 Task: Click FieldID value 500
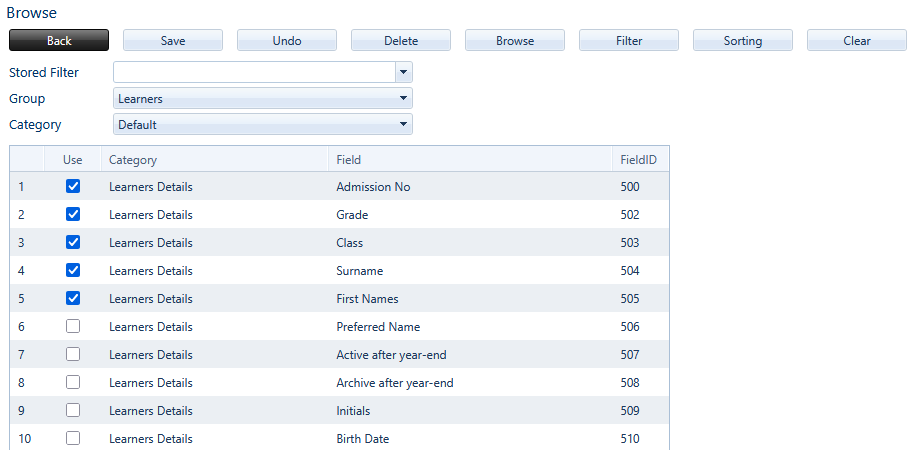pyautogui.click(x=630, y=187)
